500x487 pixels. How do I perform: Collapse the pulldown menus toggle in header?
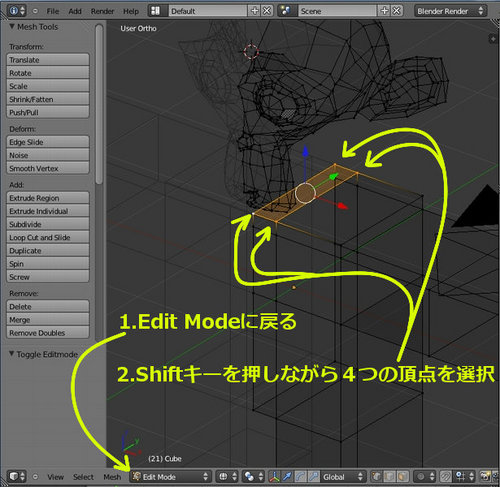click(35, 477)
